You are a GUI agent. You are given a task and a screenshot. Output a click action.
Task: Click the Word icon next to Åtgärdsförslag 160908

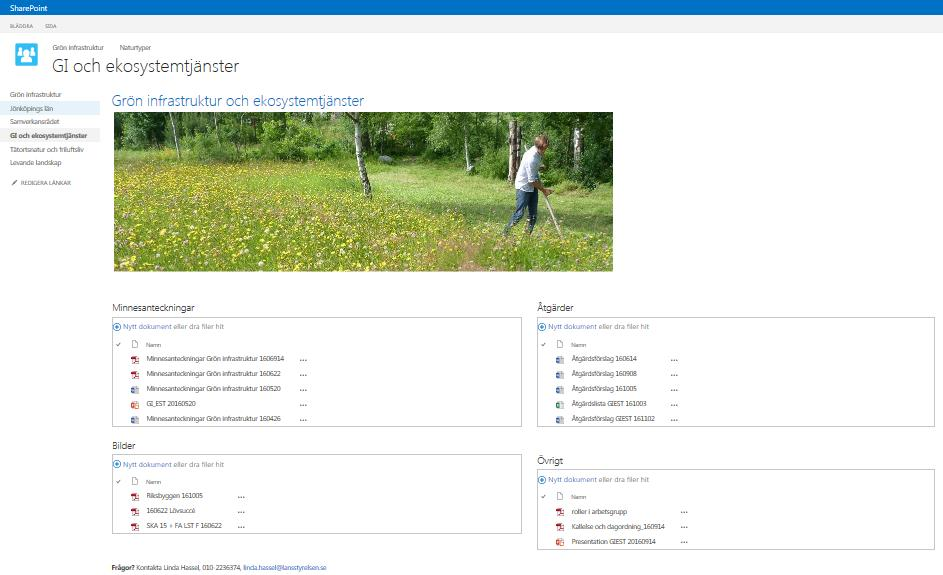[x=559, y=374]
